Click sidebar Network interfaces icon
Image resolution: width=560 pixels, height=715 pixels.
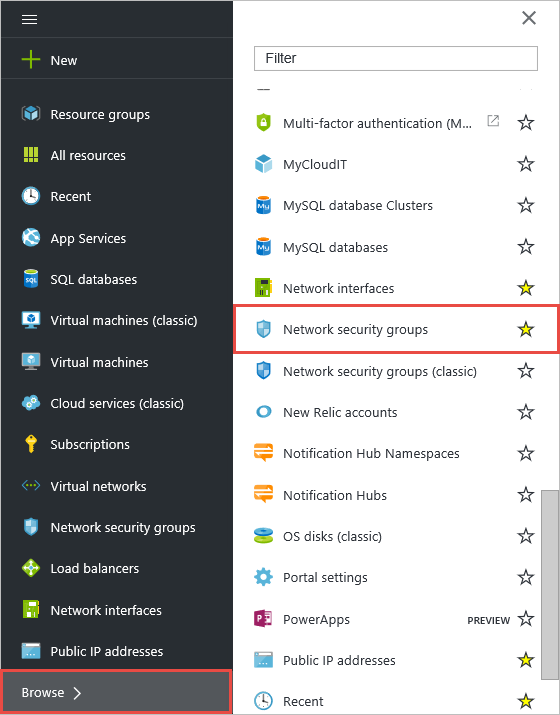(x=31, y=609)
